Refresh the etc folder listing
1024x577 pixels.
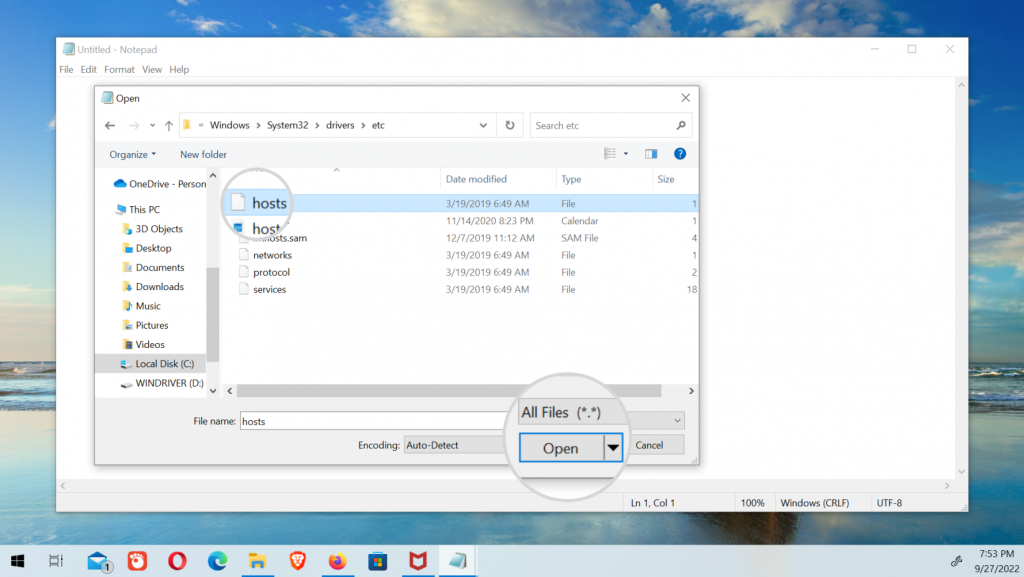(510, 126)
